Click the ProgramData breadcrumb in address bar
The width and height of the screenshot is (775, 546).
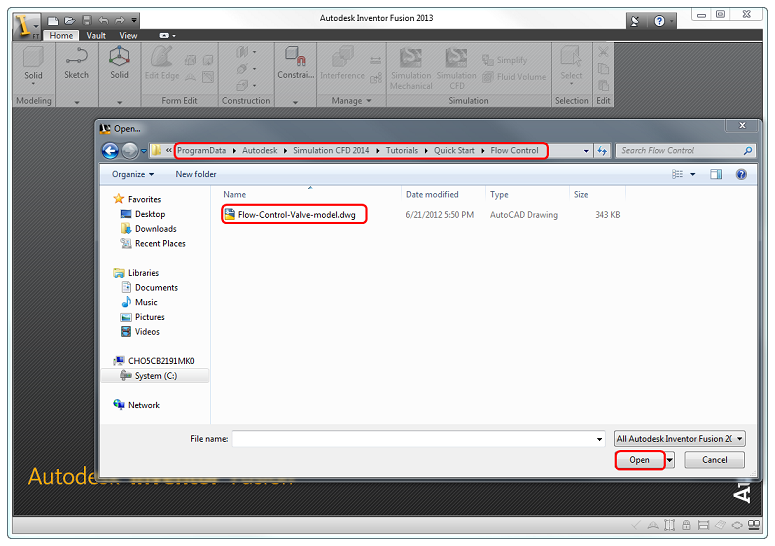[202, 150]
